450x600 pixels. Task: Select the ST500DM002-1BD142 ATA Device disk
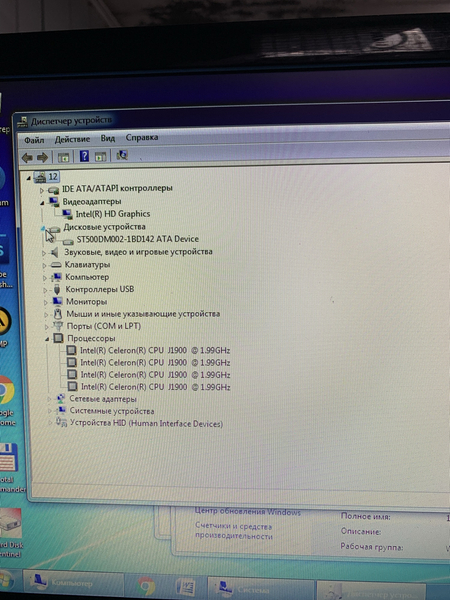138,239
